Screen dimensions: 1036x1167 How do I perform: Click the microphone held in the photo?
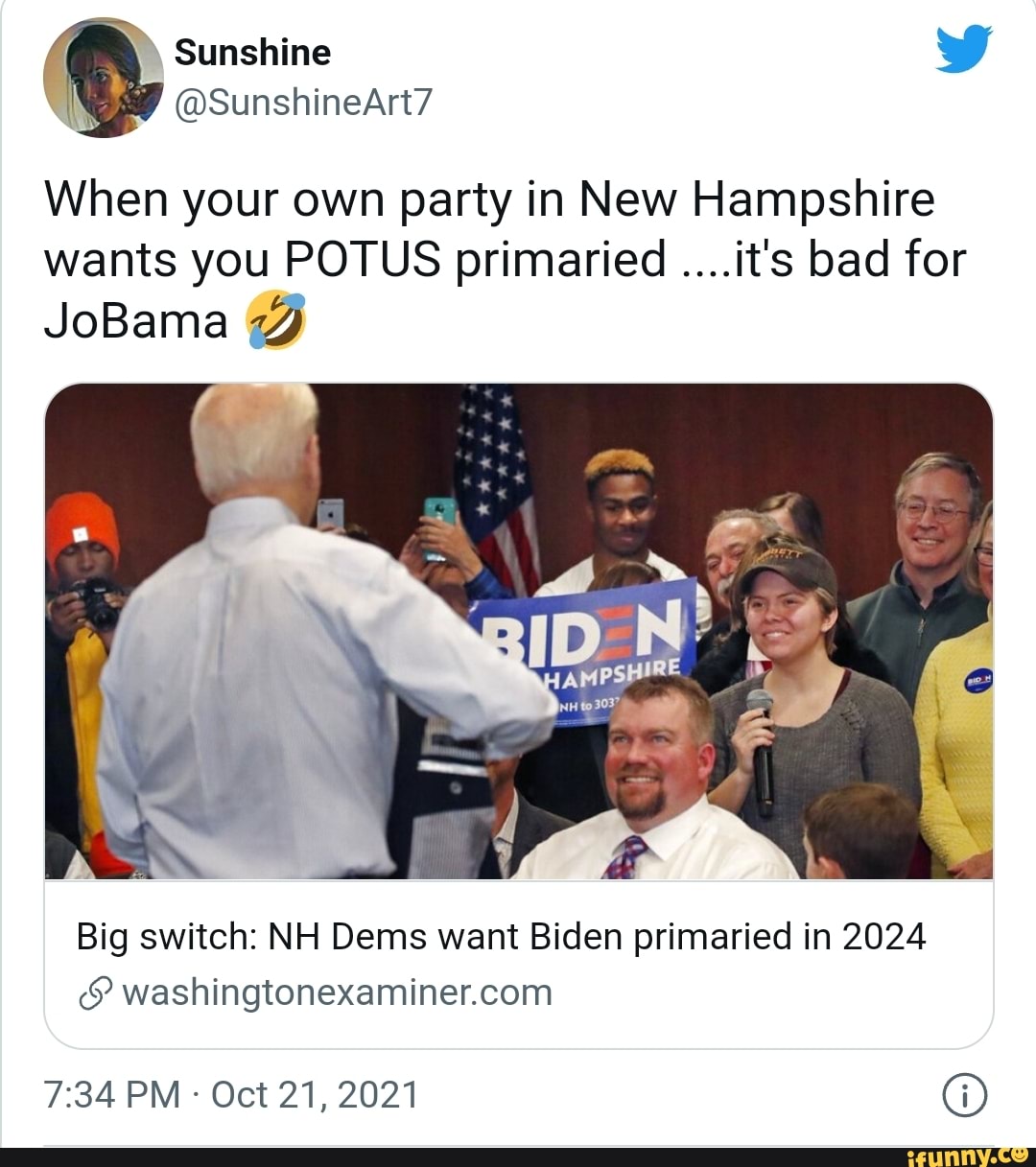[x=762, y=750]
